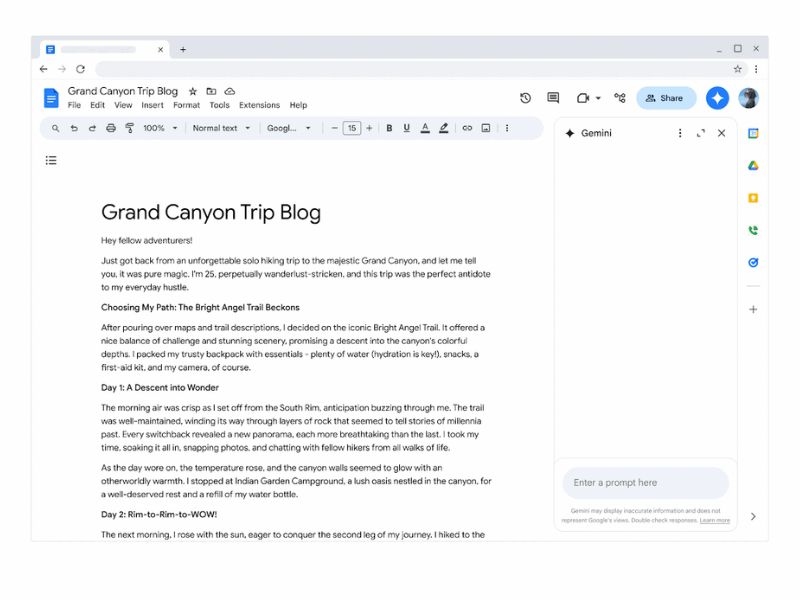The height and width of the screenshot is (600, 800).
Task: Open the comments panel icon
Action: coord(553,98)
